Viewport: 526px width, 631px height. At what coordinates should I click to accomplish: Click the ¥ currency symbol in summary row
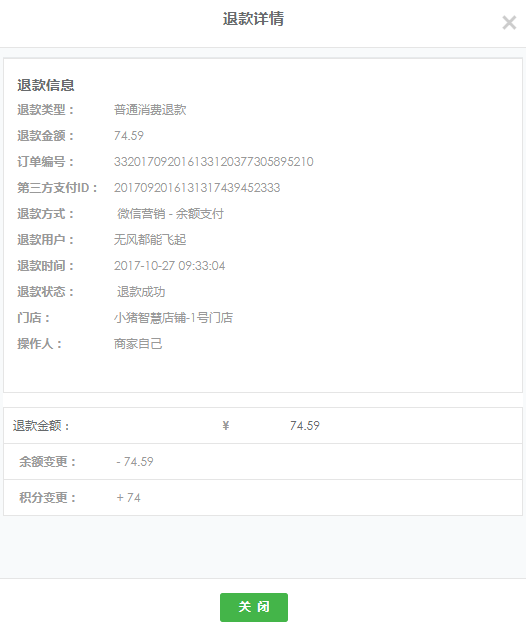[x=226, y=425]
